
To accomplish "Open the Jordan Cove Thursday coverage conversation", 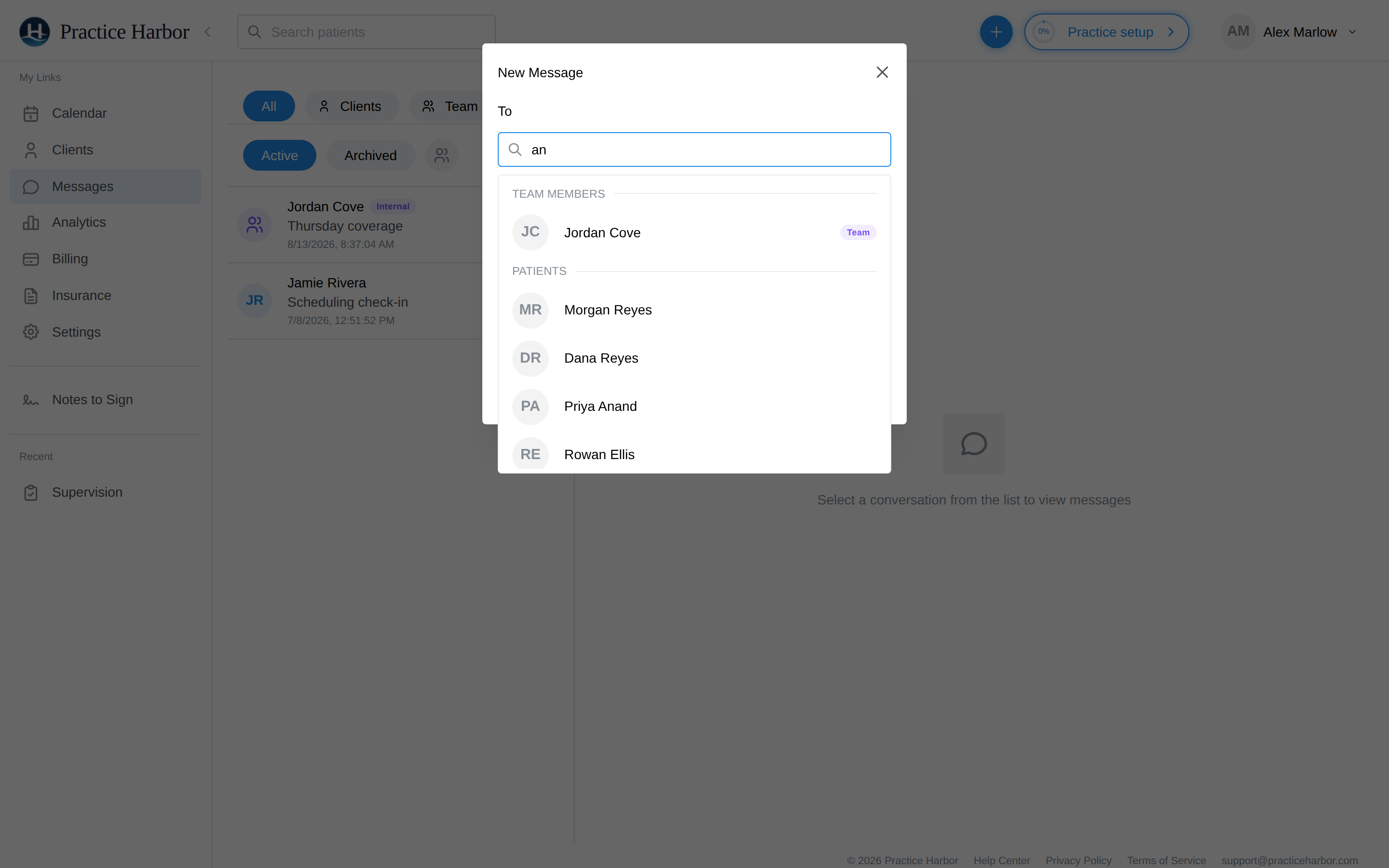I will click(354, 225).
